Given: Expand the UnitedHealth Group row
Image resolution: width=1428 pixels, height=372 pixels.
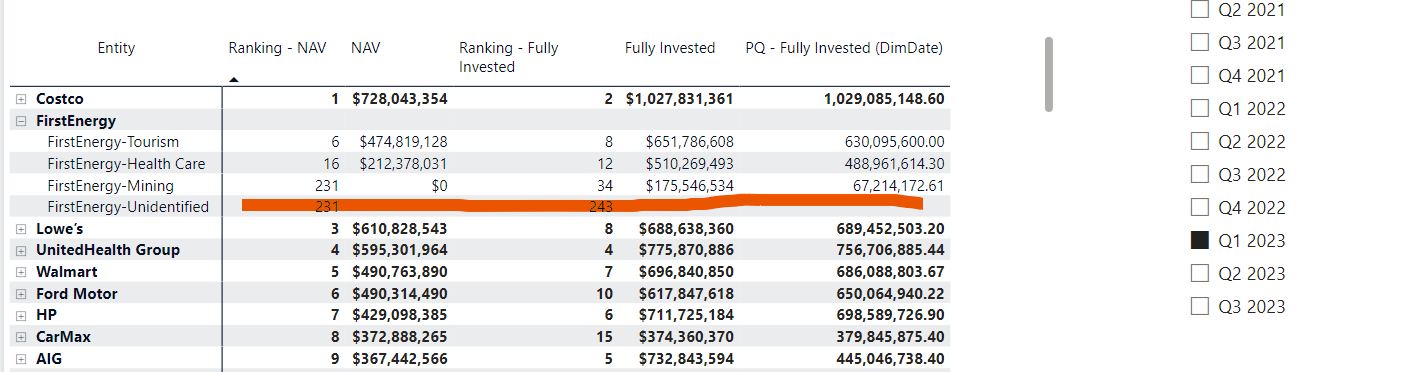Looking at the screenshot, I should pos(21,250).
